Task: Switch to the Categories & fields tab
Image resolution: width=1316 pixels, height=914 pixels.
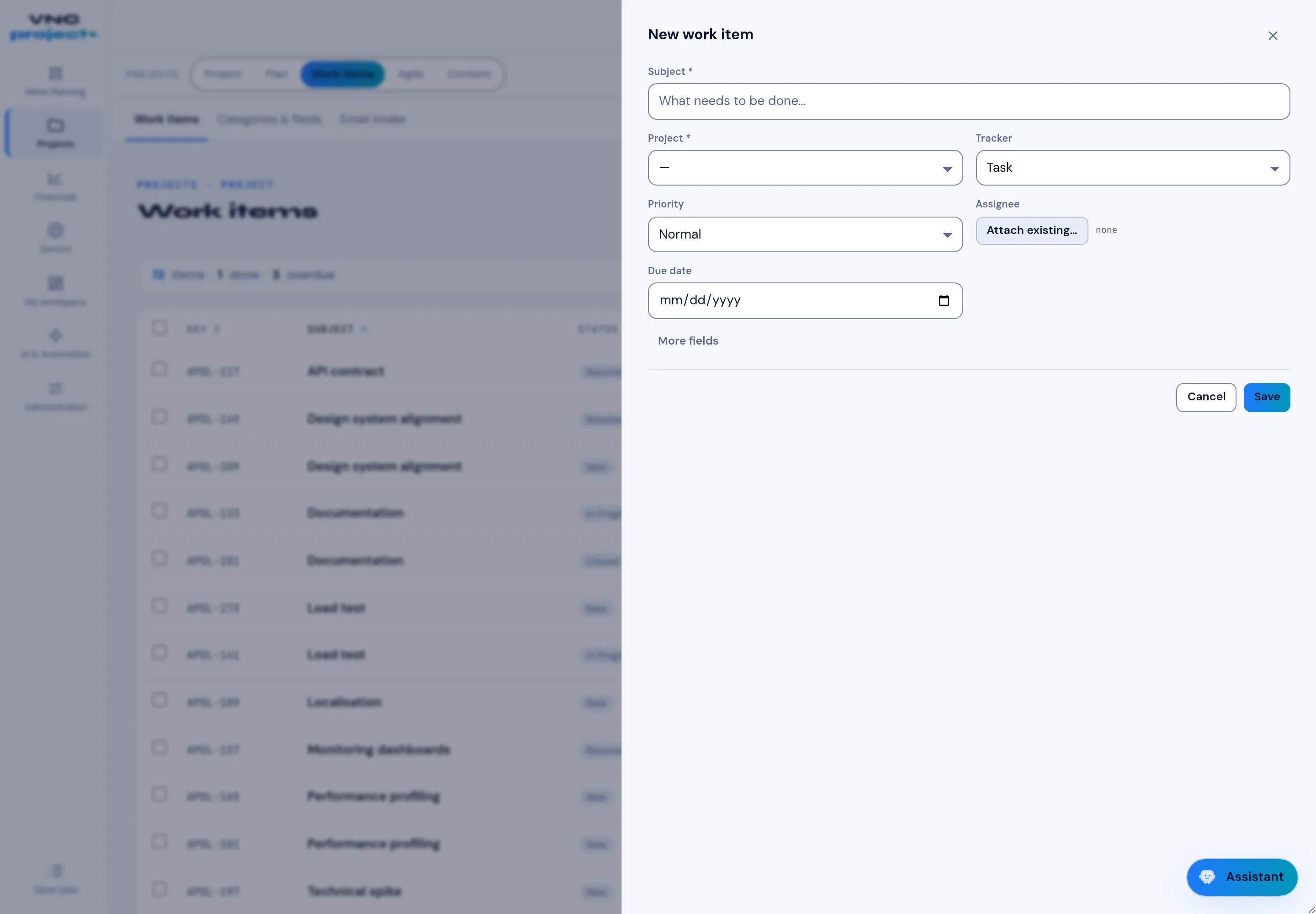Action: [x=269, y=119]
